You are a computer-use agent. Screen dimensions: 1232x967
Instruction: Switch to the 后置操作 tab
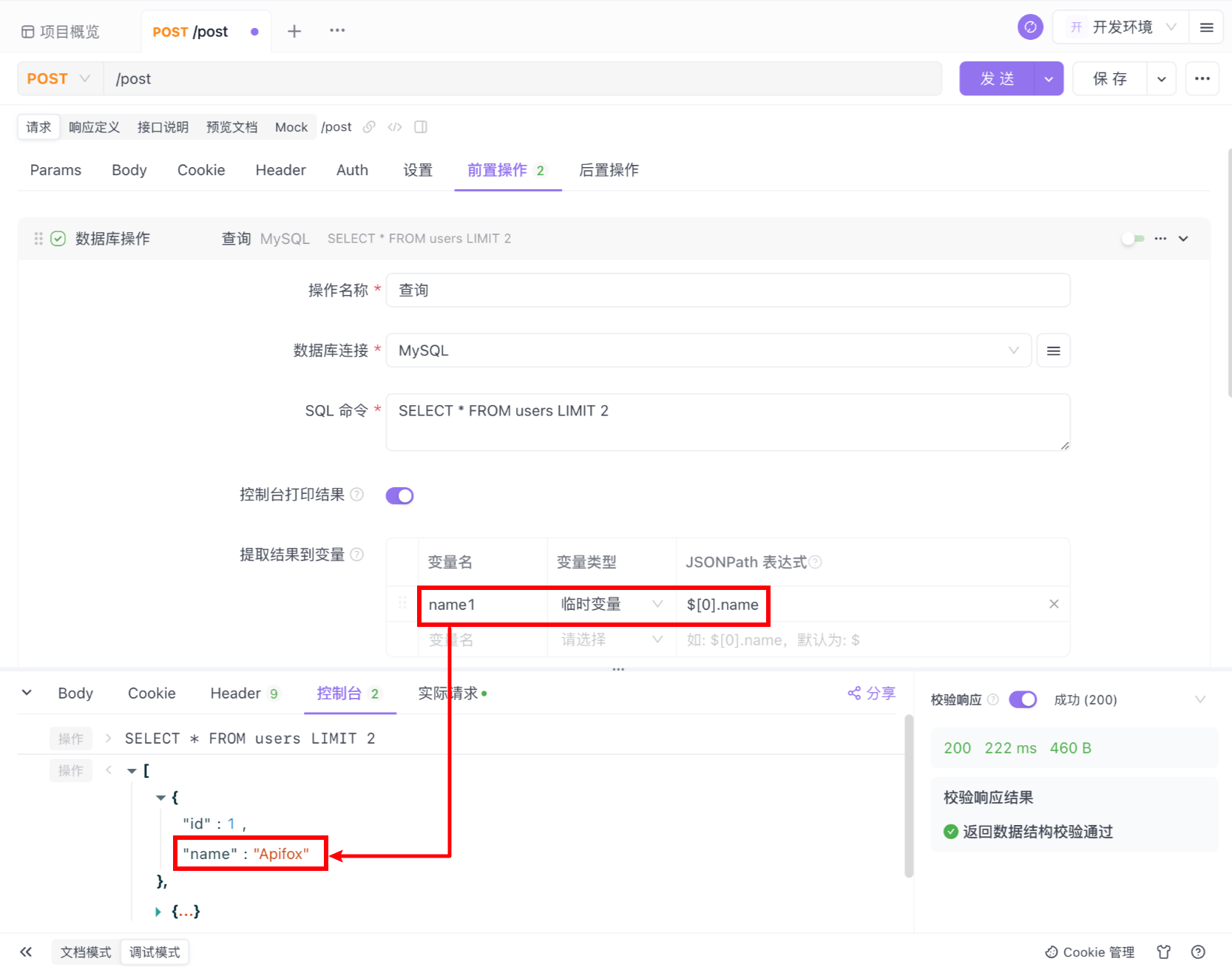coord(609,170)
